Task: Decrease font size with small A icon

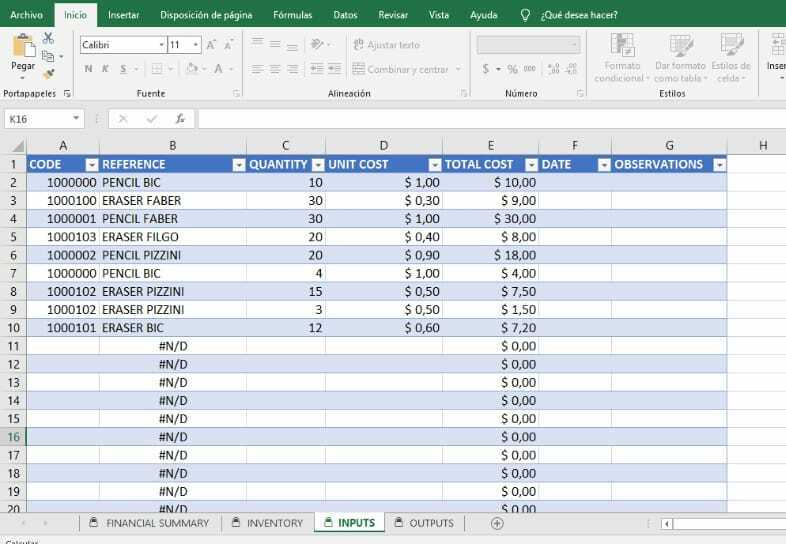Action: click(229, 45)
